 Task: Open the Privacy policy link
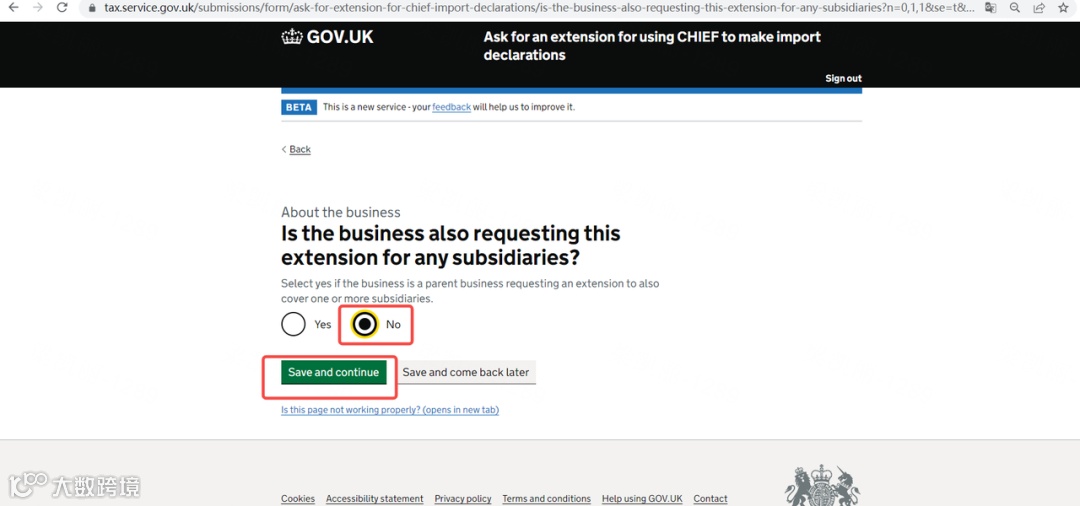pyautogui.click(x=463, y=498)
